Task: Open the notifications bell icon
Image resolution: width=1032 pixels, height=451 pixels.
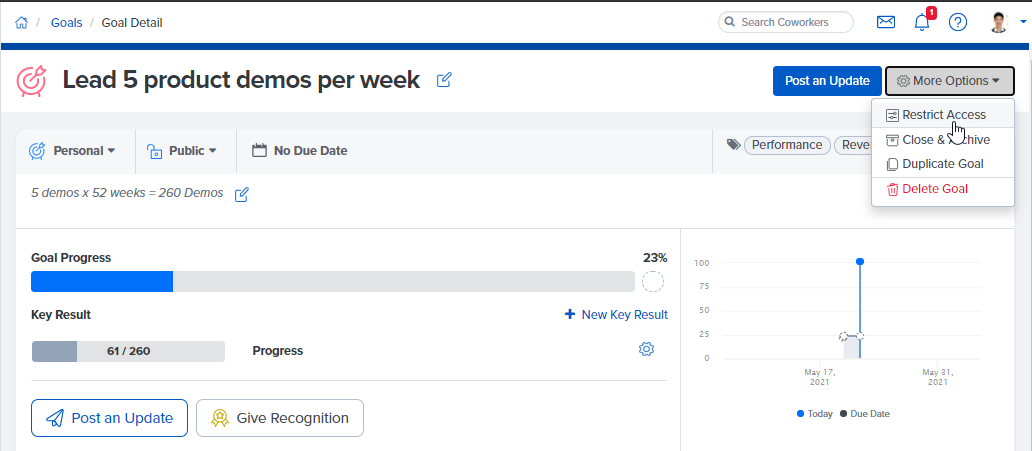Action: (x=921, y=22)
